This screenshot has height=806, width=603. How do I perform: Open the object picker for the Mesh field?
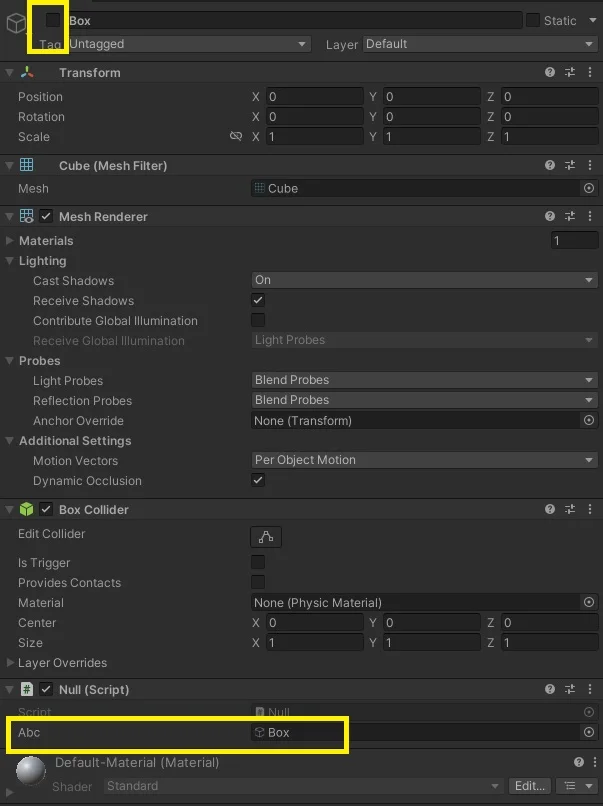point(589,188)
